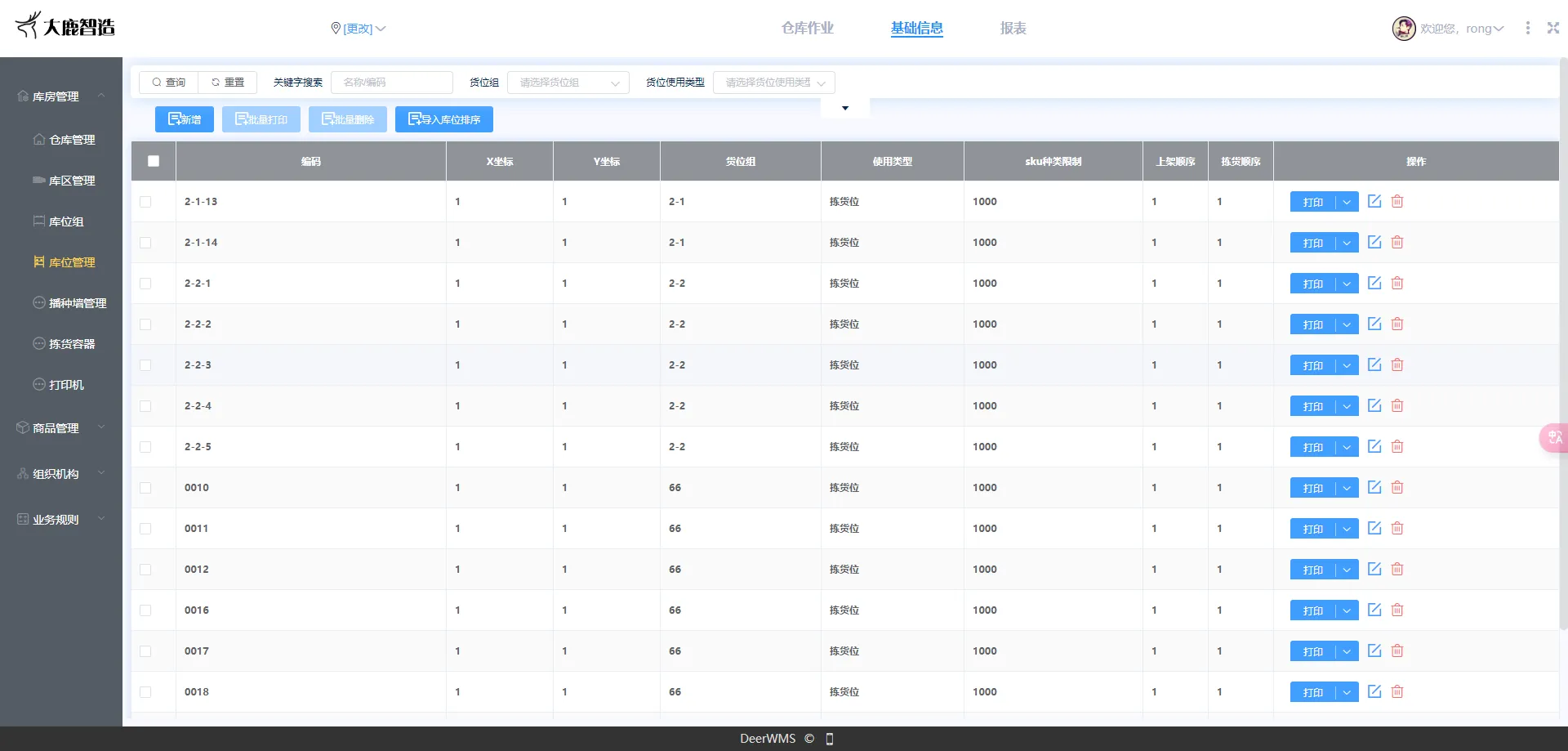Edit row 2-1-13 with pencil icon

click(1374, 201)
